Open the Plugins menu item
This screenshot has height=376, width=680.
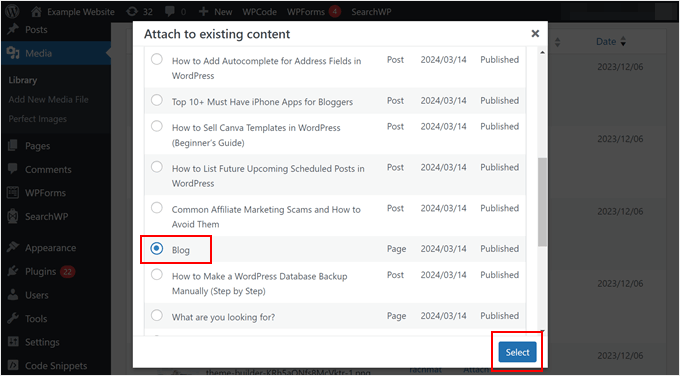[40, 271]
